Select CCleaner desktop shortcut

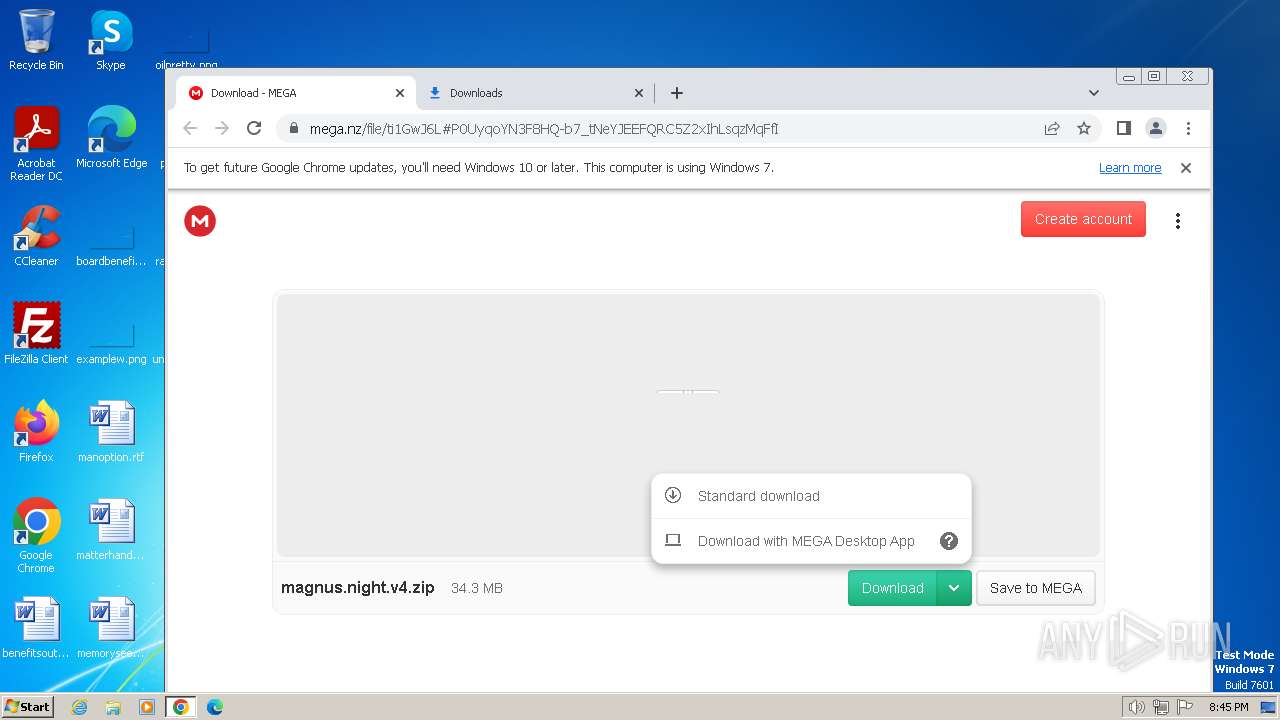point(36,236)
